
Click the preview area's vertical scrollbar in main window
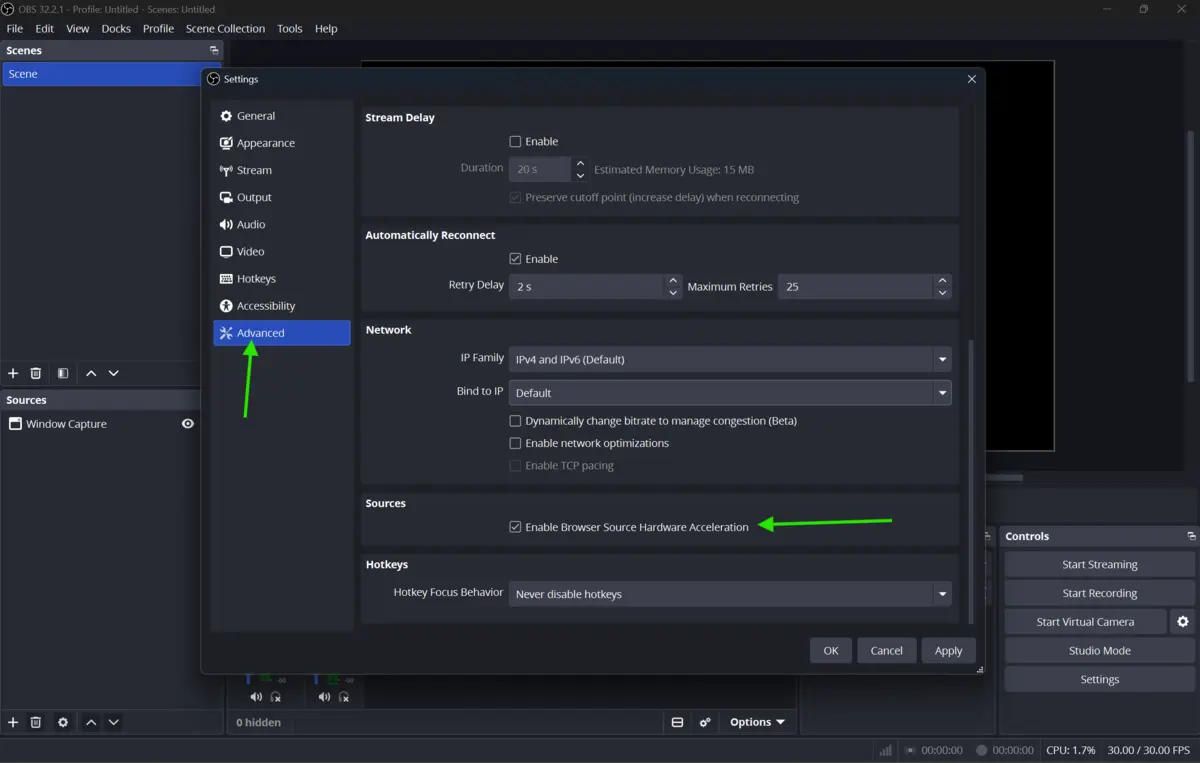(x=1190, y=255)
